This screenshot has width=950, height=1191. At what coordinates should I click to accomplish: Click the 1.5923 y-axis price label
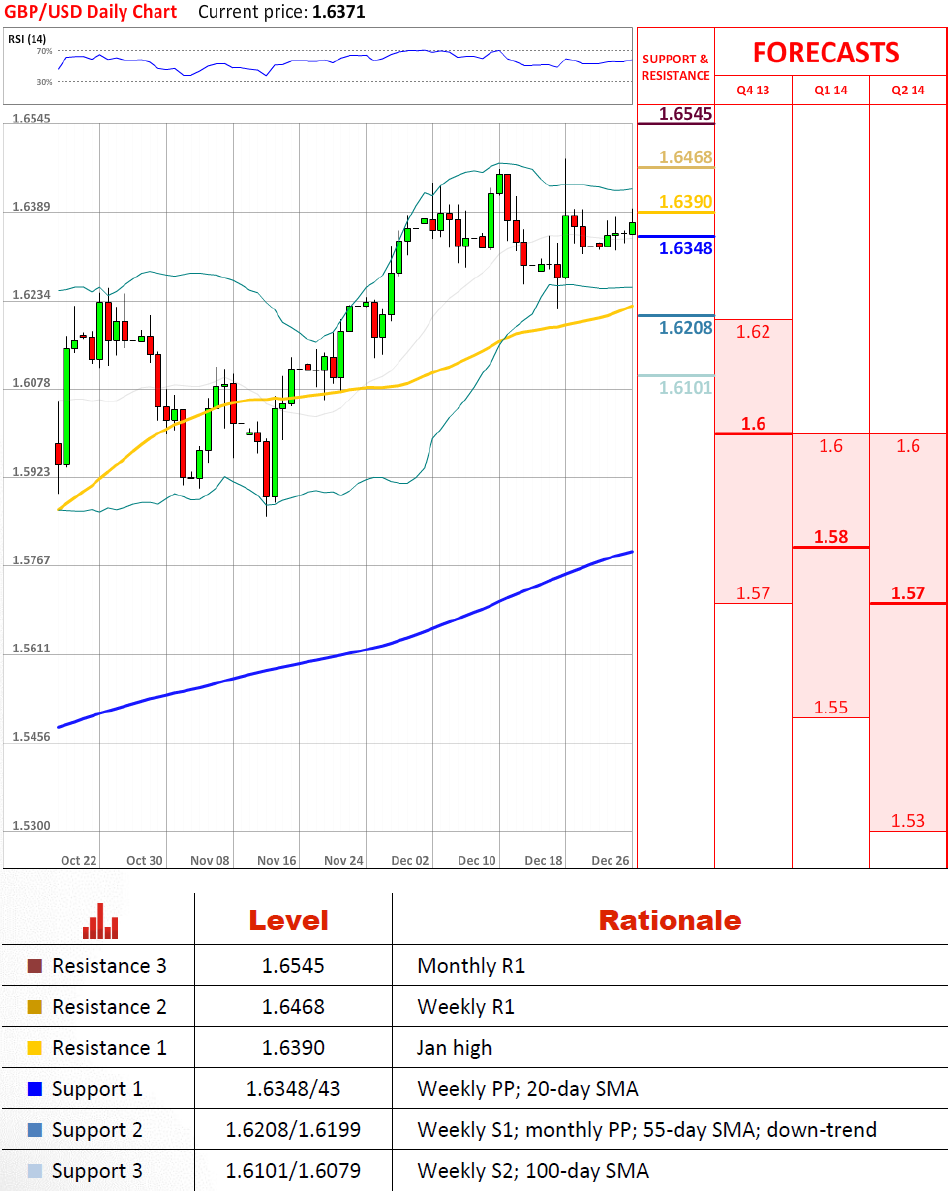click(31, 472)
